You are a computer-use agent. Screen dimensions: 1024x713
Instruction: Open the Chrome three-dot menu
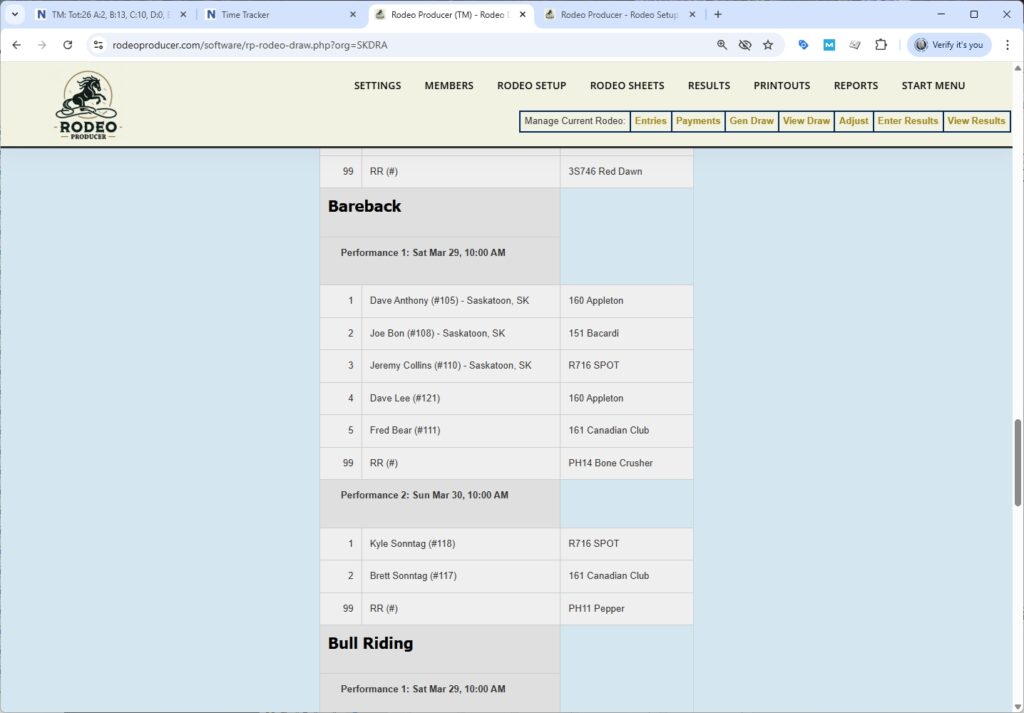1008,45
